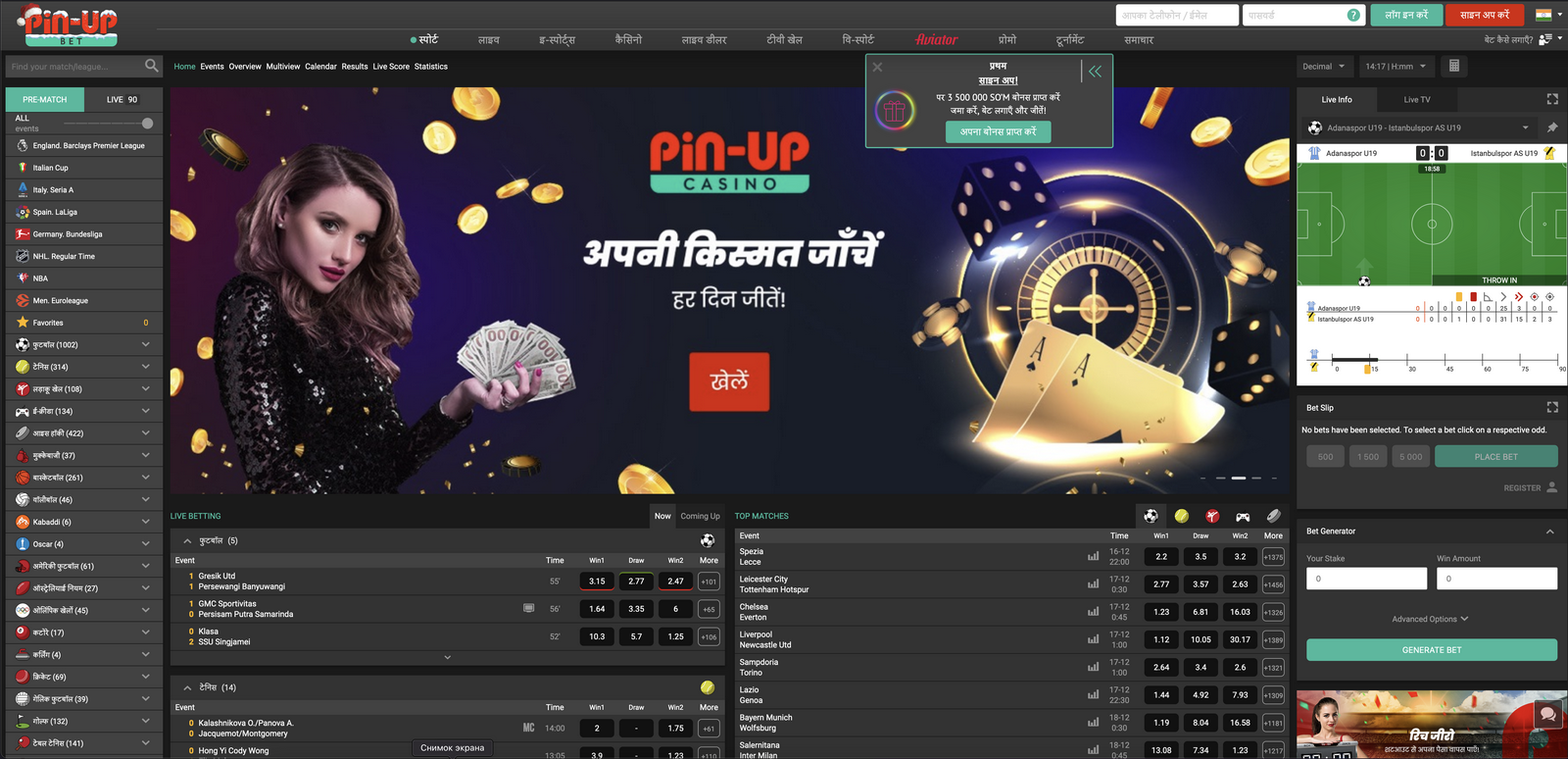Click the Your Stake input field

(x=1366, y=579)
